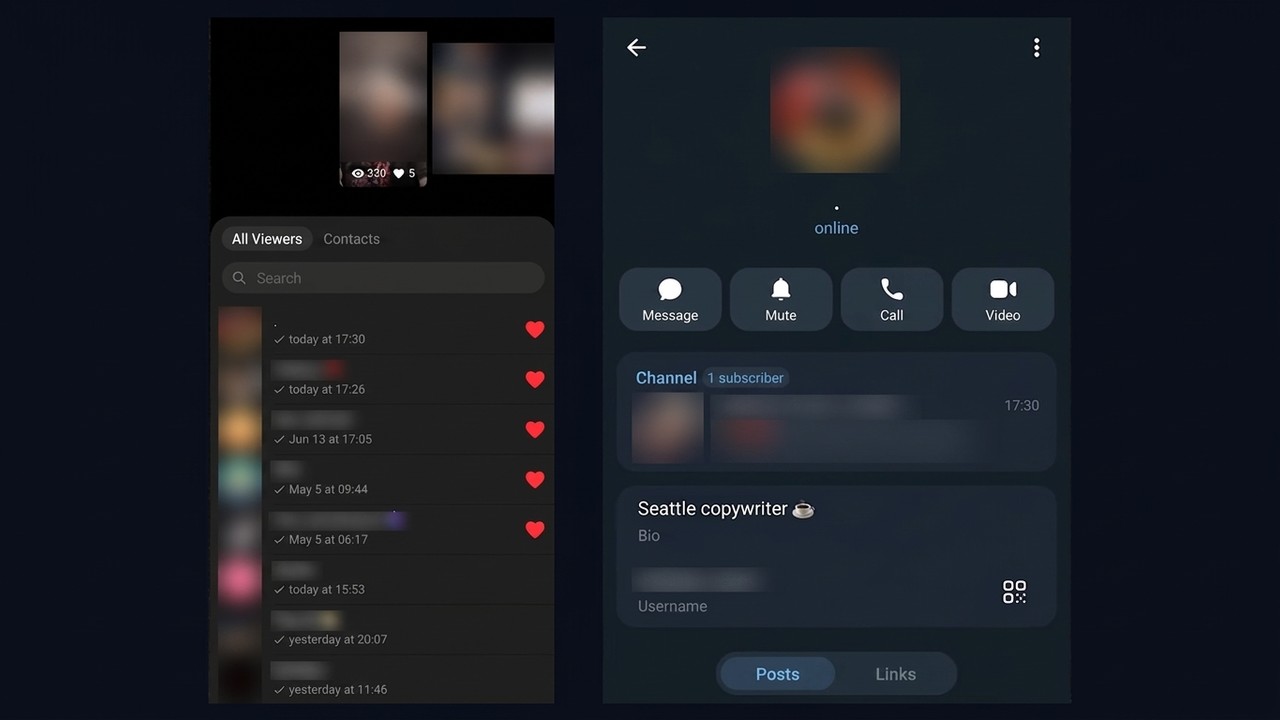The height and width of the screenshot is (720, 1280).
Task: Open the blurred profile photo
Action: coord(835,110)
